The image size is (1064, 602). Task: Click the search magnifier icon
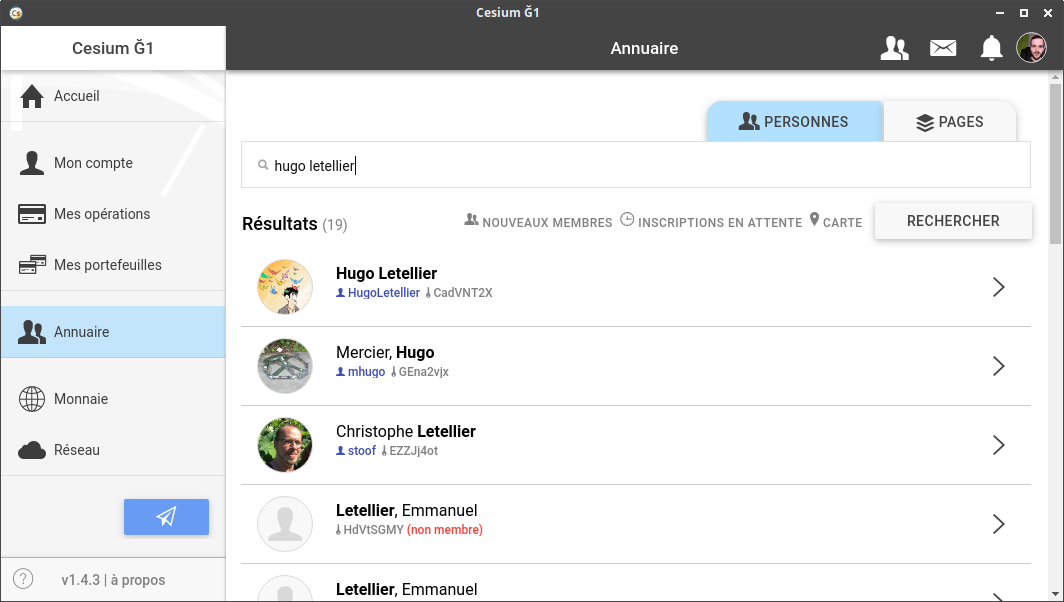coord(263,165)
